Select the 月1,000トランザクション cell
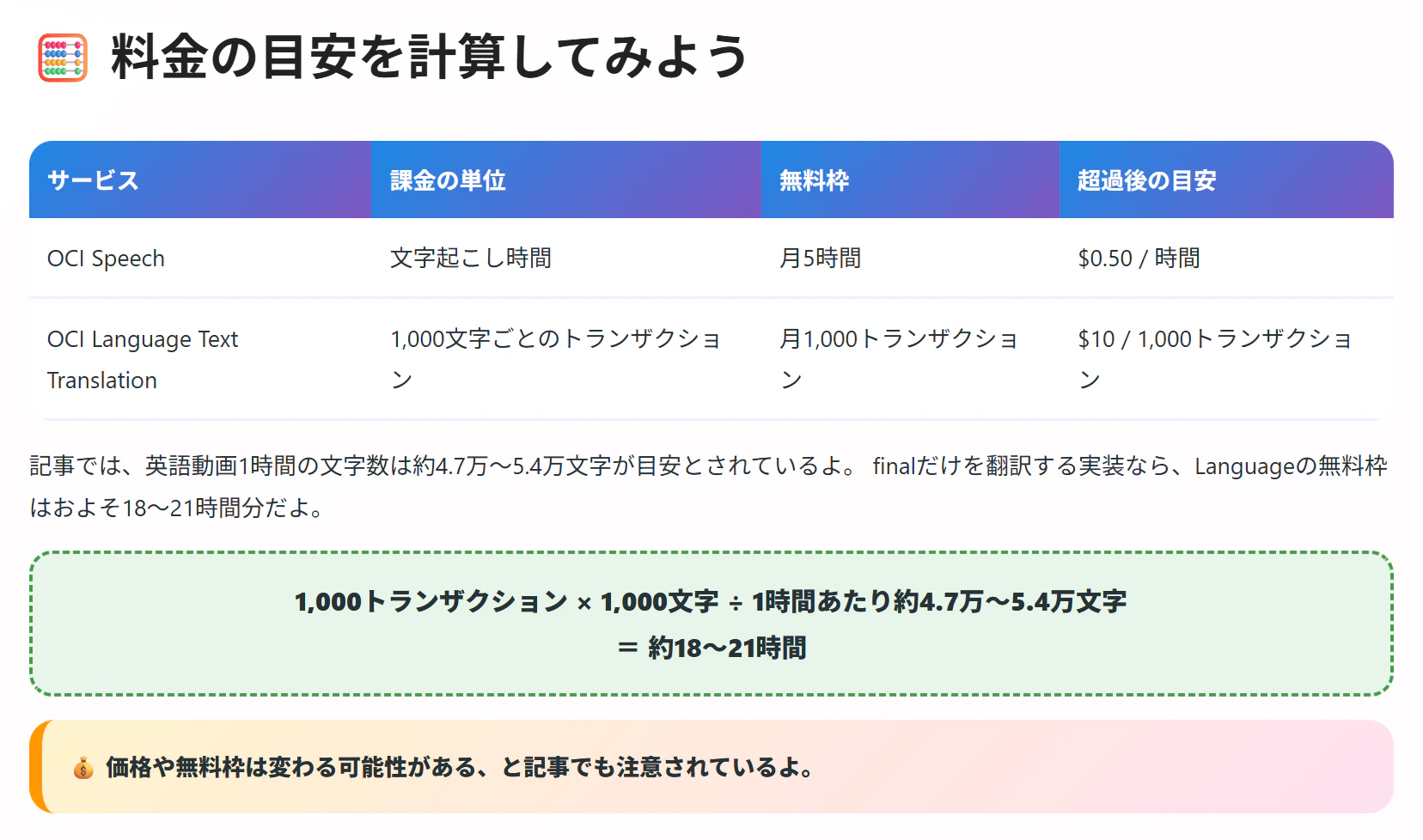The height and width of the screenshot is (840, 1423). pos(910,359)
